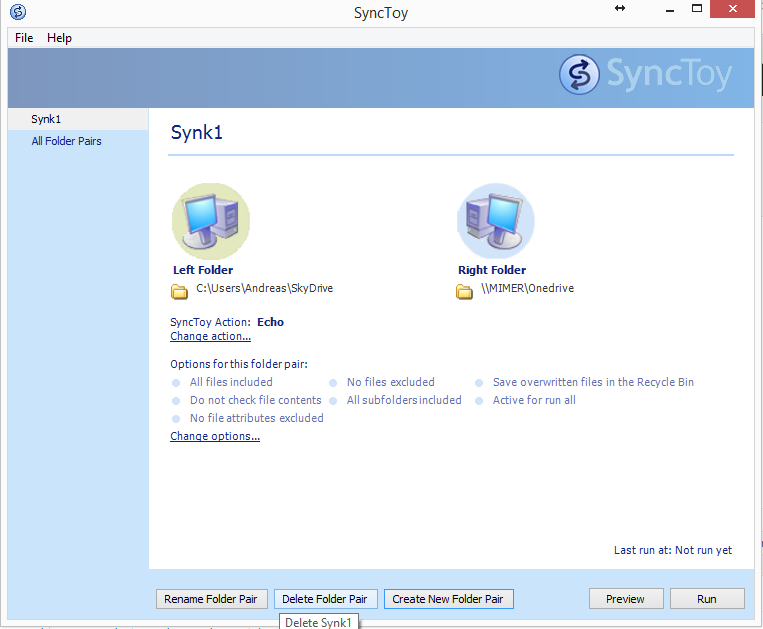
Task: Click the Active for run all text
Action: 534,400
